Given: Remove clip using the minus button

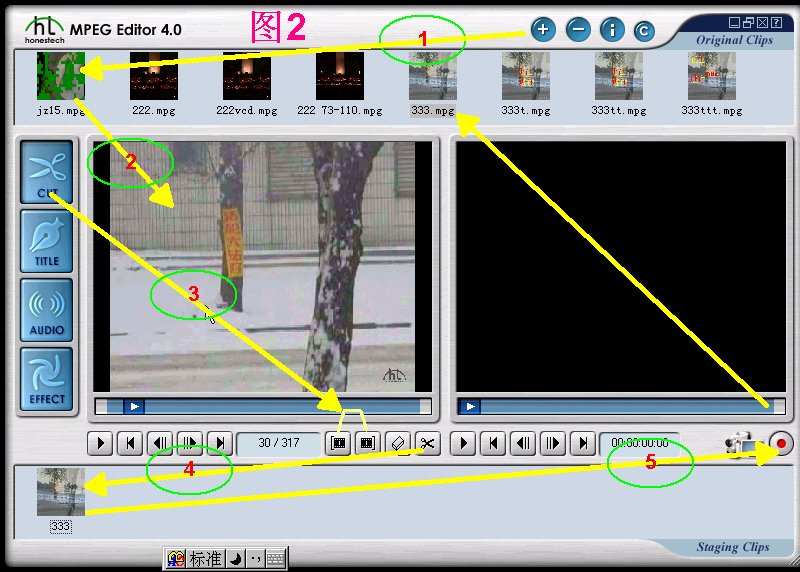Looking at the screenshot, I should [577, 30].
